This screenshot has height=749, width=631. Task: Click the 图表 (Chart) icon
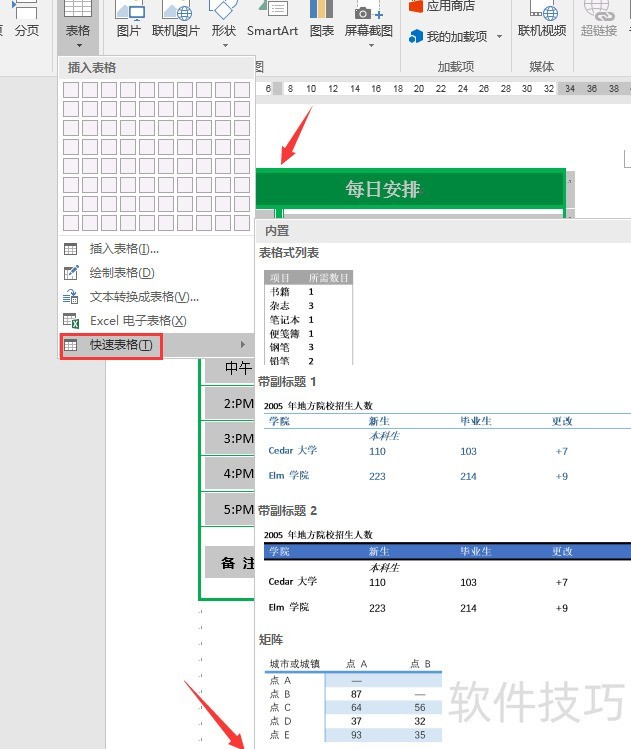point(321,19)
